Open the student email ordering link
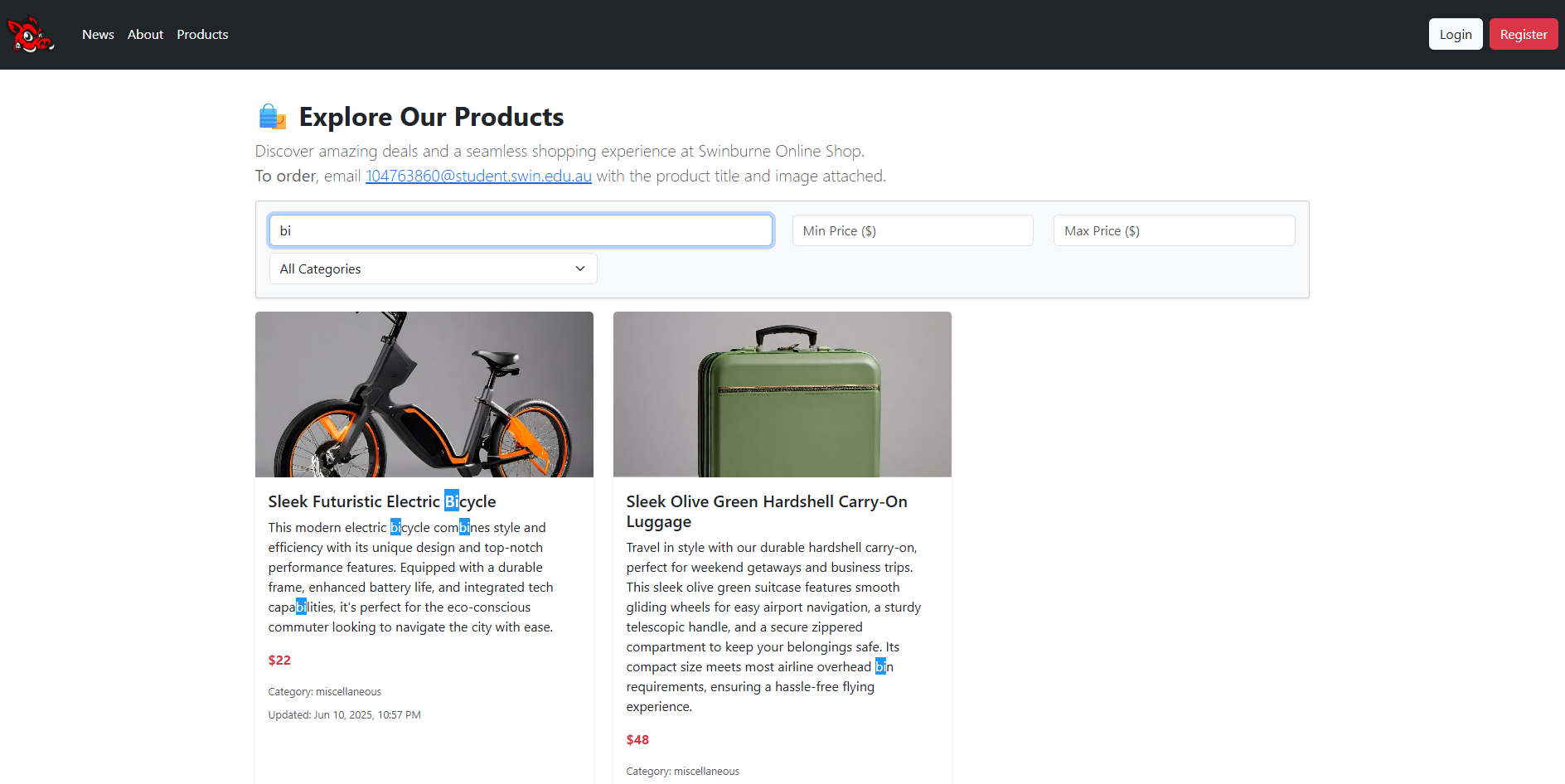The width and height of the screenshot is (1565, 784). 478,176
